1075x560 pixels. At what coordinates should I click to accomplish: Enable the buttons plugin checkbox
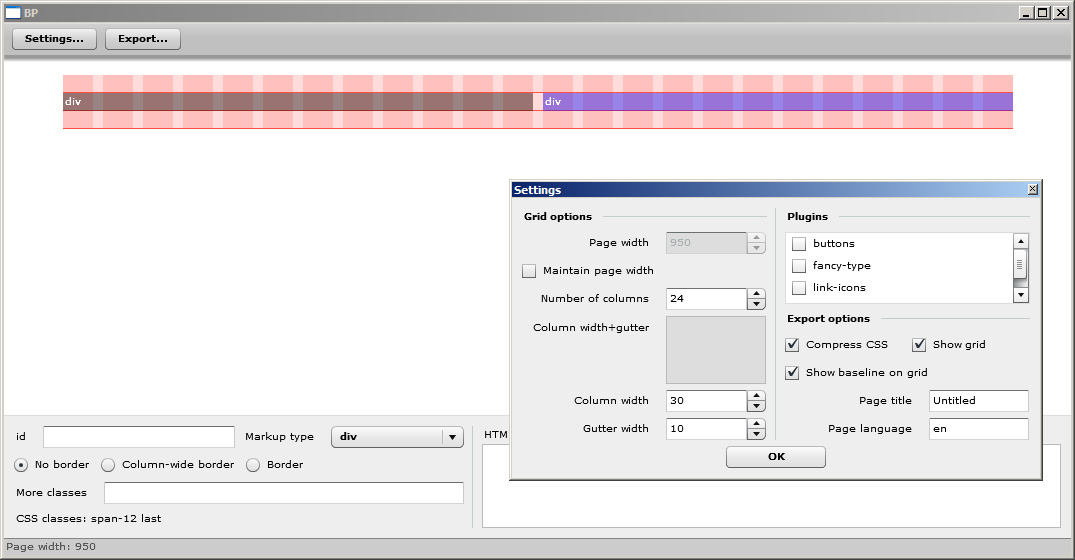[799, 244]
